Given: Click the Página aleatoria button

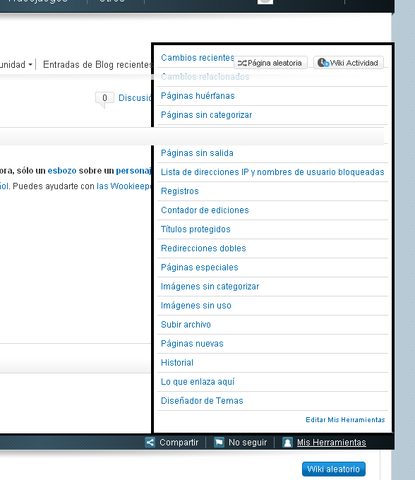Looking at the screenshot, I should click(270, 63).
